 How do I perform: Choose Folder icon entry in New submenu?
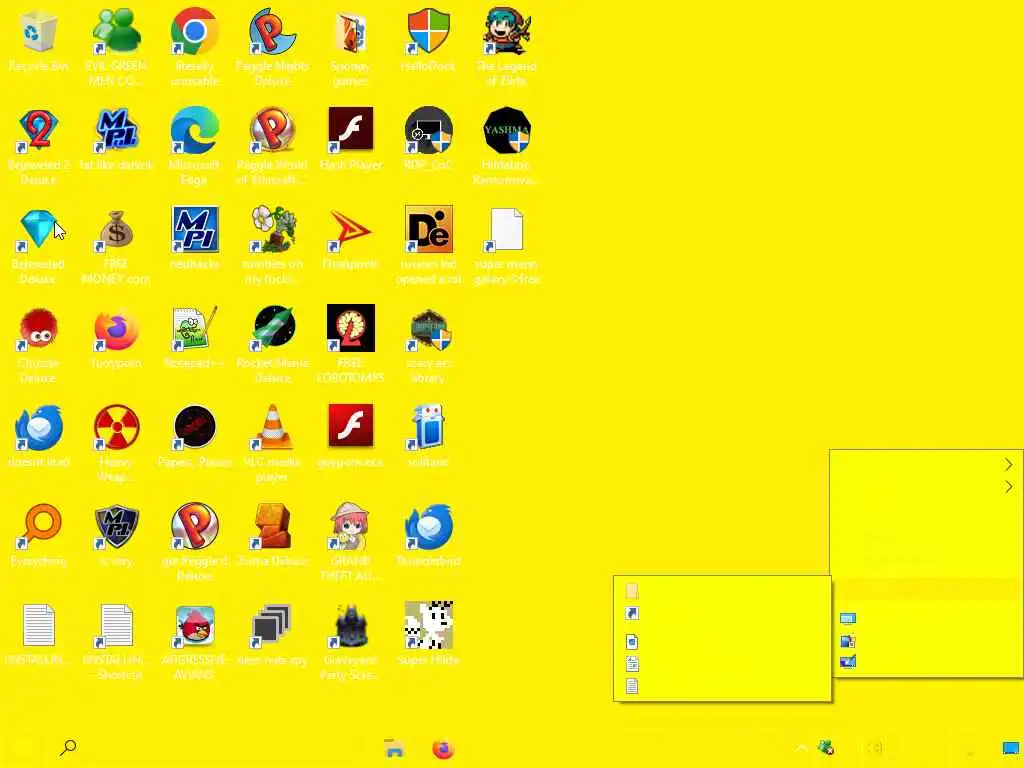point(722,591)
